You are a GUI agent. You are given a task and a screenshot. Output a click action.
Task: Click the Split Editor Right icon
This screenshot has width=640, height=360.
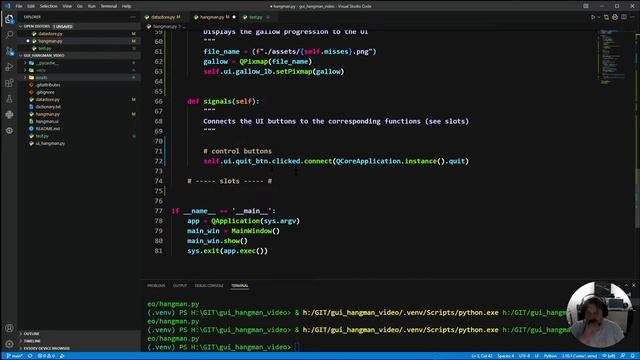[624, 17]
